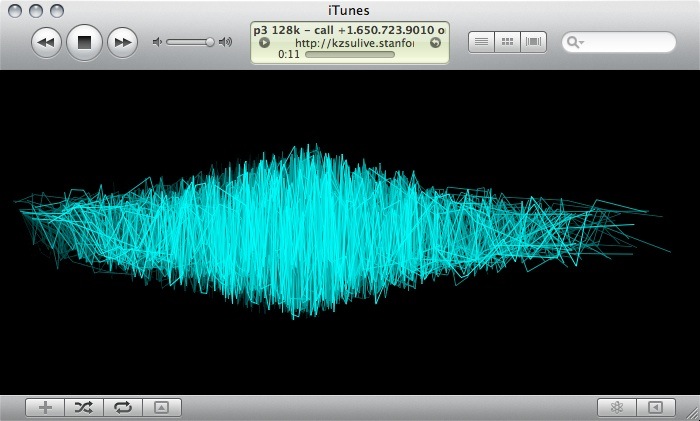Click the stream progress bar at 0:11
The height and width of the screenshot is (421, 700).
[x=350, y=54]
